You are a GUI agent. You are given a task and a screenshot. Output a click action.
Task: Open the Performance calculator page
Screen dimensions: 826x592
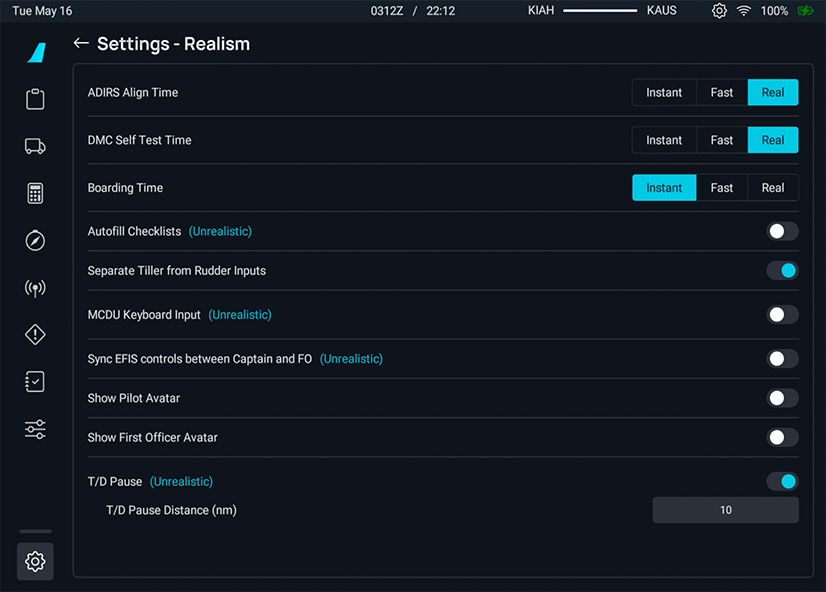click(x=35, y=193)
